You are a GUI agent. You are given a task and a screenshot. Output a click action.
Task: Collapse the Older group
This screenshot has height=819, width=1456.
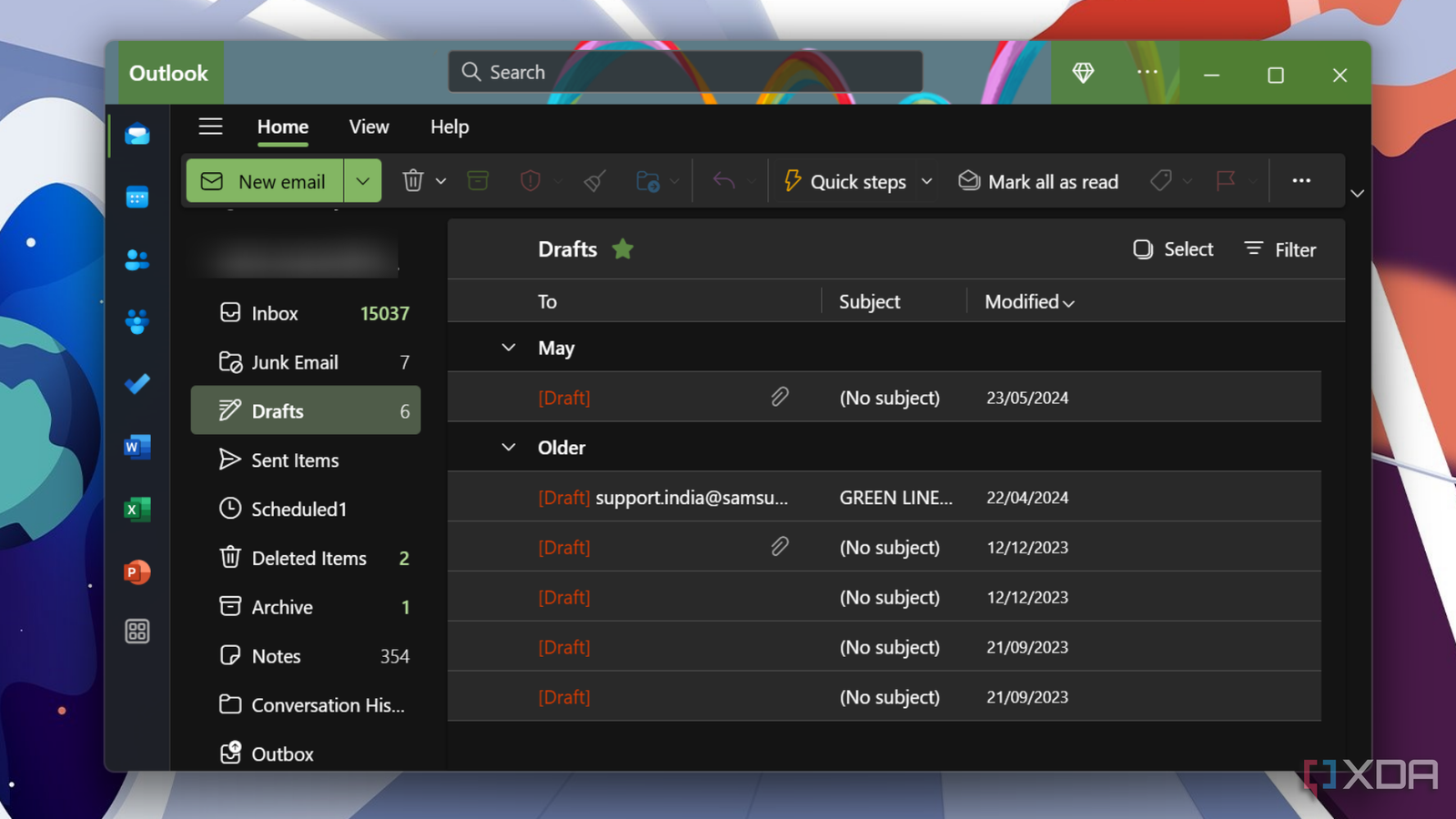click(x=509, y=447)
